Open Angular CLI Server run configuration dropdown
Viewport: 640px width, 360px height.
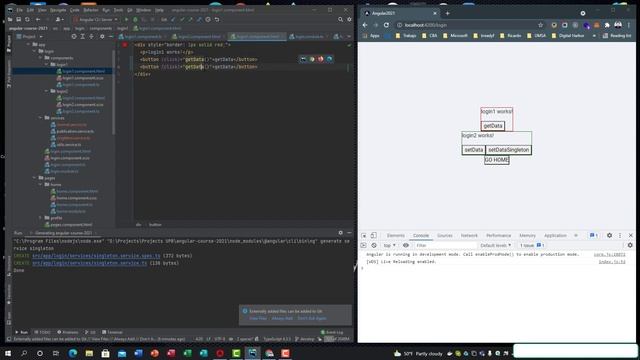[96, 19]
